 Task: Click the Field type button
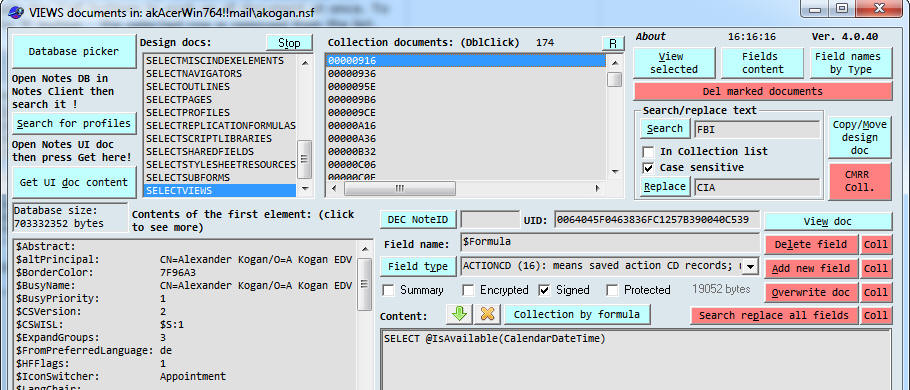(x=418, y=266)
